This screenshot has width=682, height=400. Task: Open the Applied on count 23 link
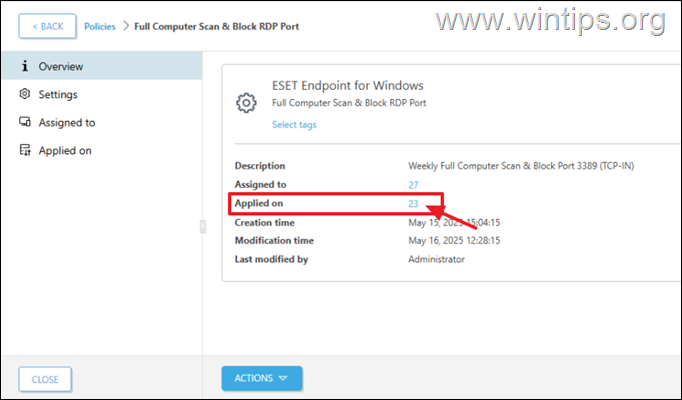pyautogui.click(x=413, y=204)
